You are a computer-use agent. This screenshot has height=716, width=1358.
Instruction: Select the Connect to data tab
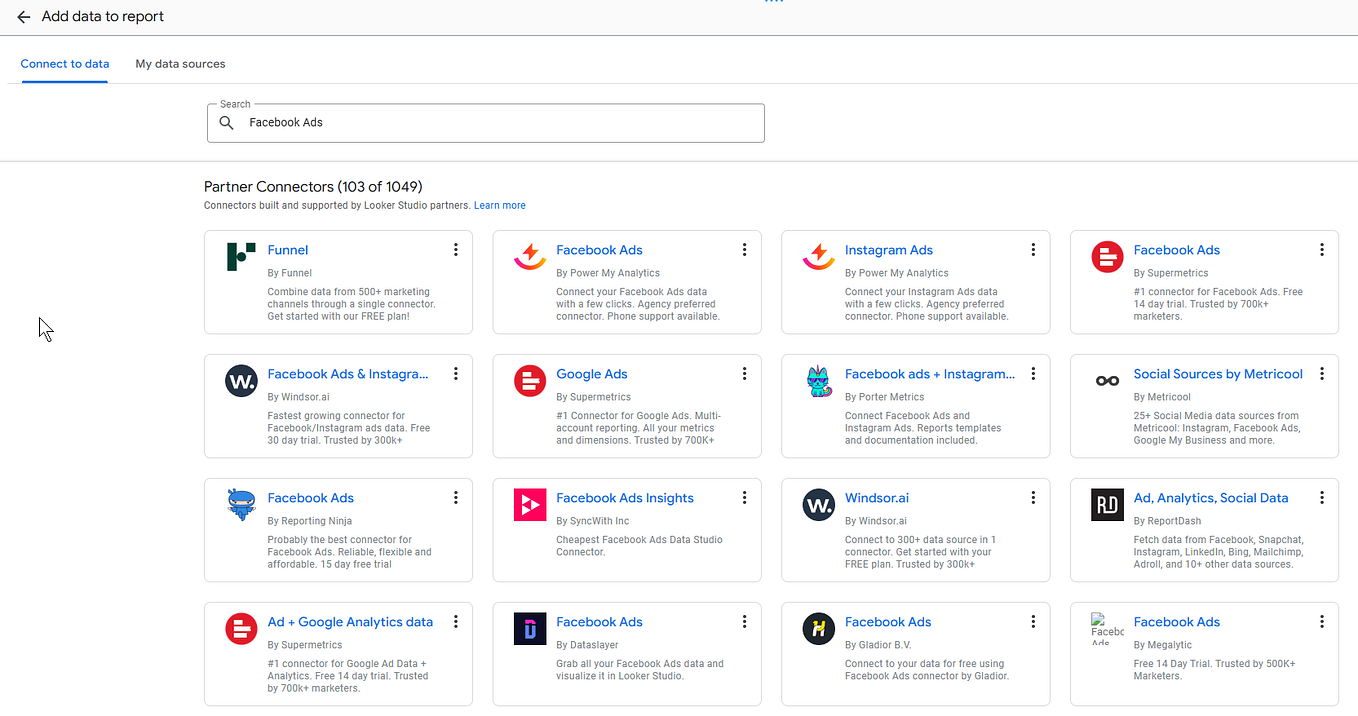coord(64,63)
